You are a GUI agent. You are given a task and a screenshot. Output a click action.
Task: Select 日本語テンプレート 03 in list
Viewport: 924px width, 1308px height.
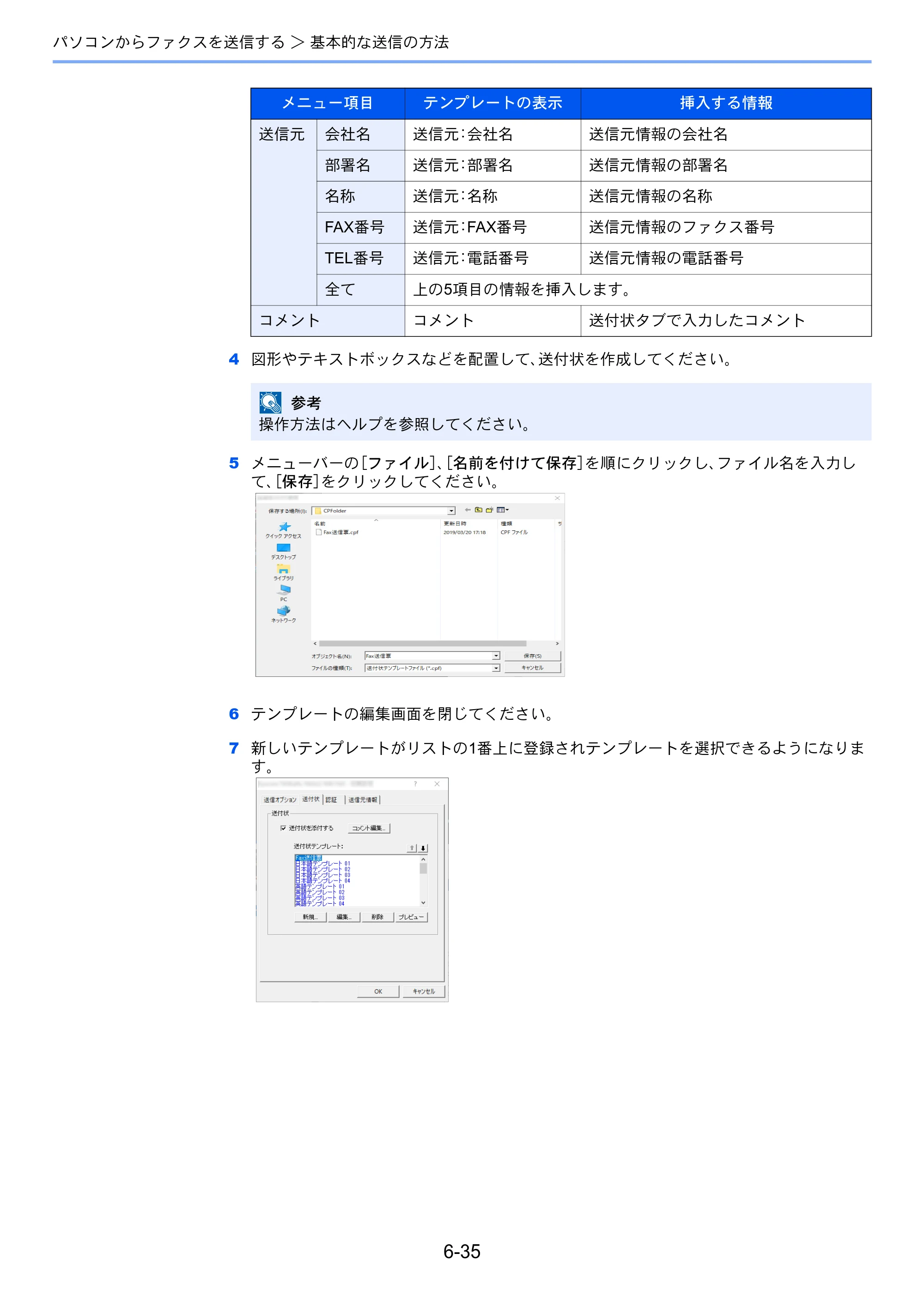(x=322, y=875)
